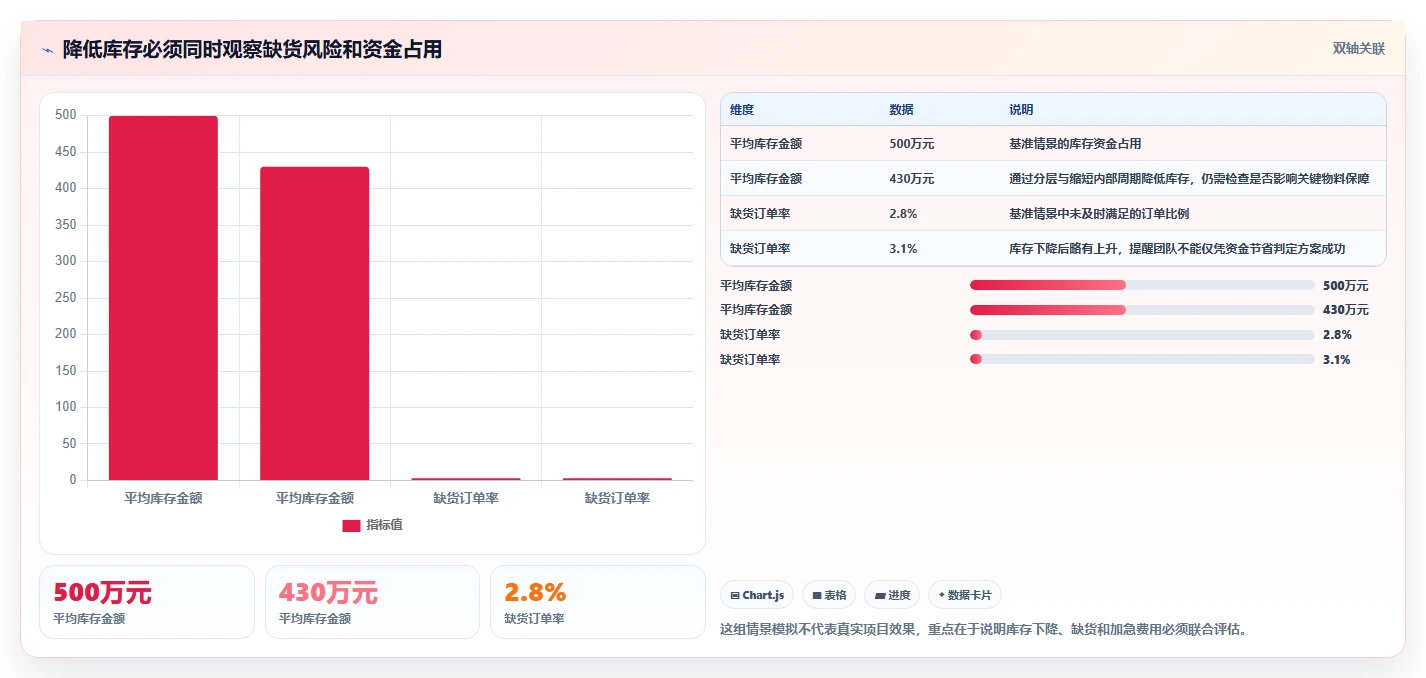This screenshot has width=1426, height=678.
Task: Click the 说明 column header
Action: (1021, 110)
